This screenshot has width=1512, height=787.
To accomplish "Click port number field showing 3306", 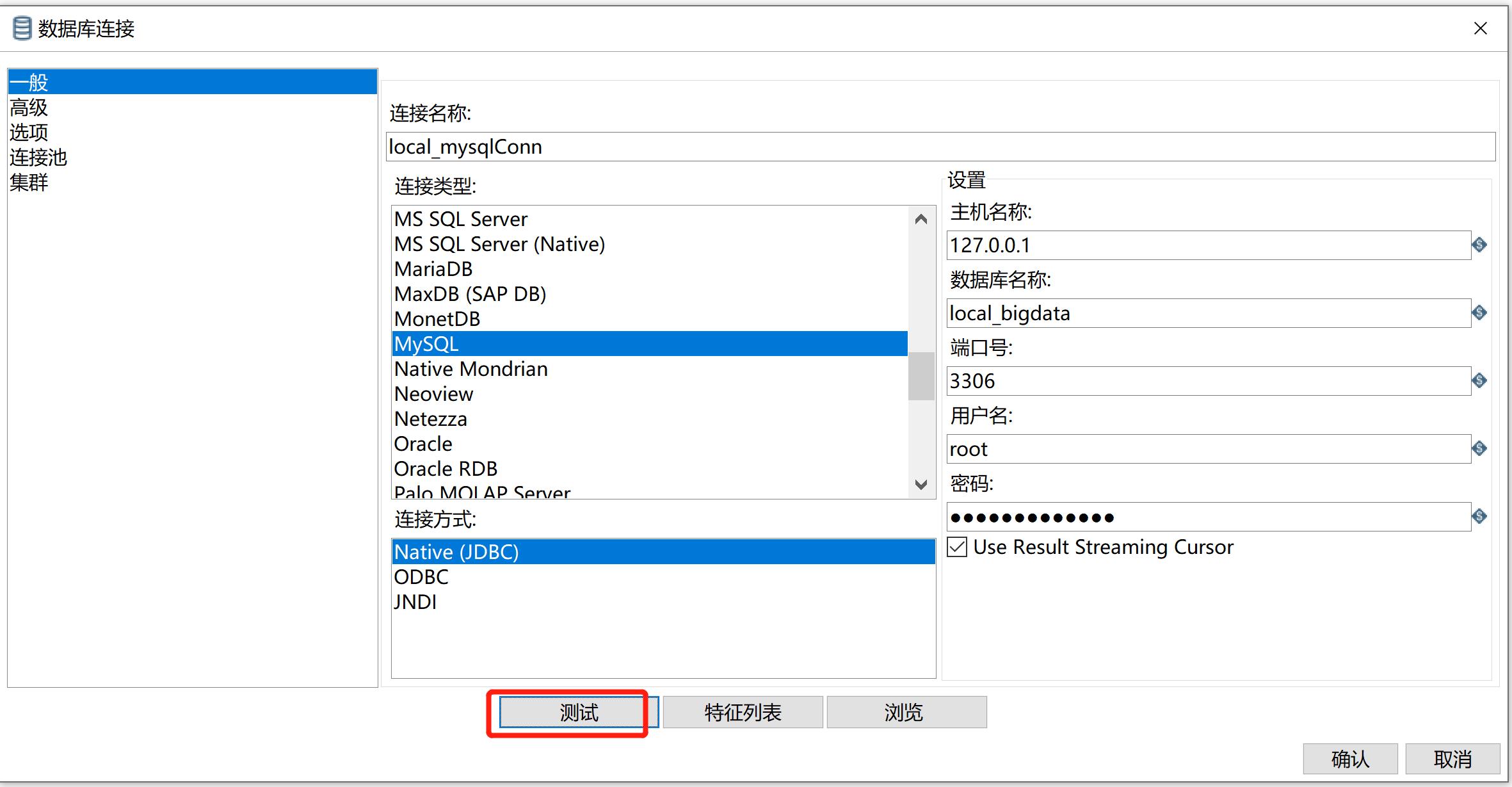I will click(x=1209, y=380).
